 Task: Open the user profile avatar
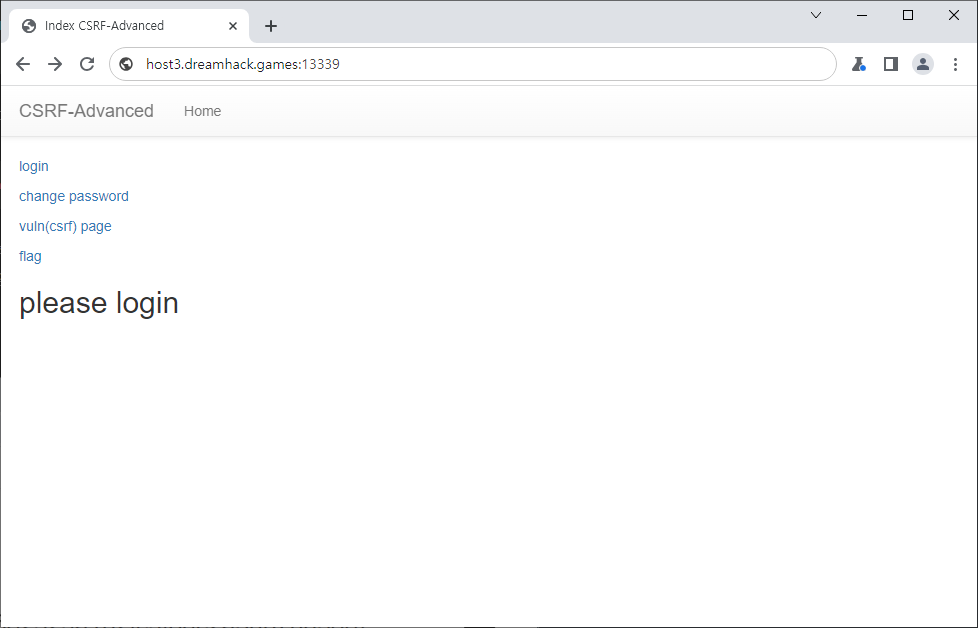point(923,64)
